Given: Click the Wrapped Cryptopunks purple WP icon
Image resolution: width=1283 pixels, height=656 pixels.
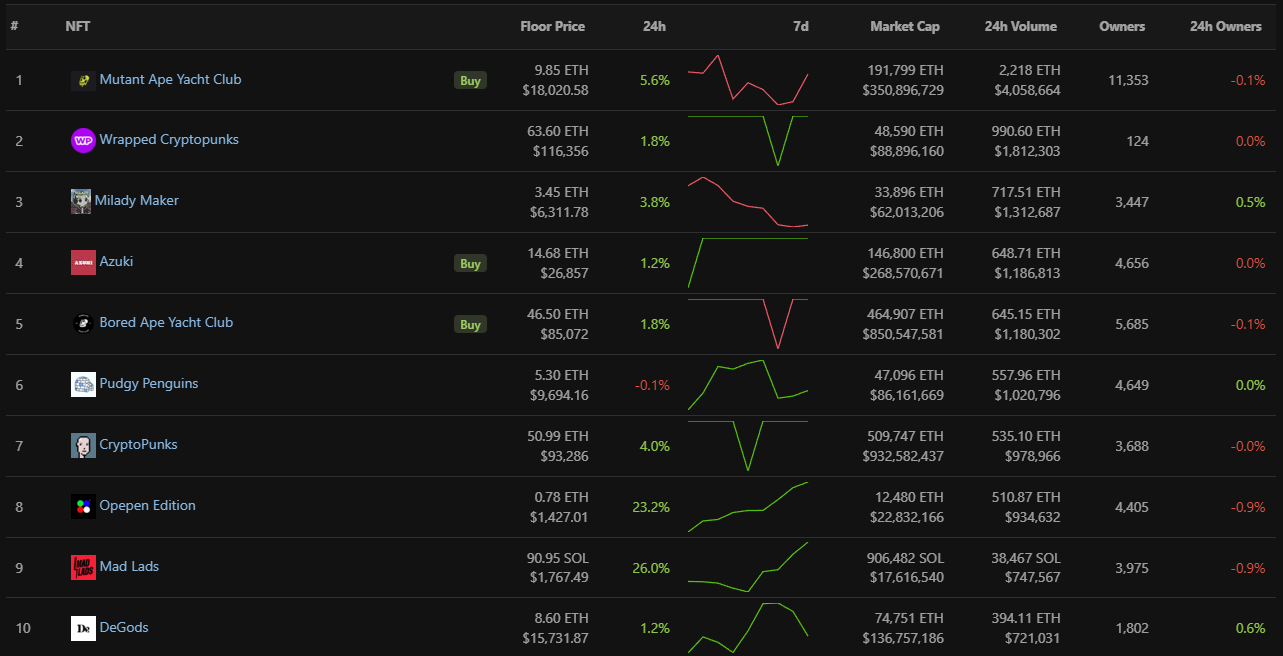Looking at the screenshot, I should click(83, 141).
